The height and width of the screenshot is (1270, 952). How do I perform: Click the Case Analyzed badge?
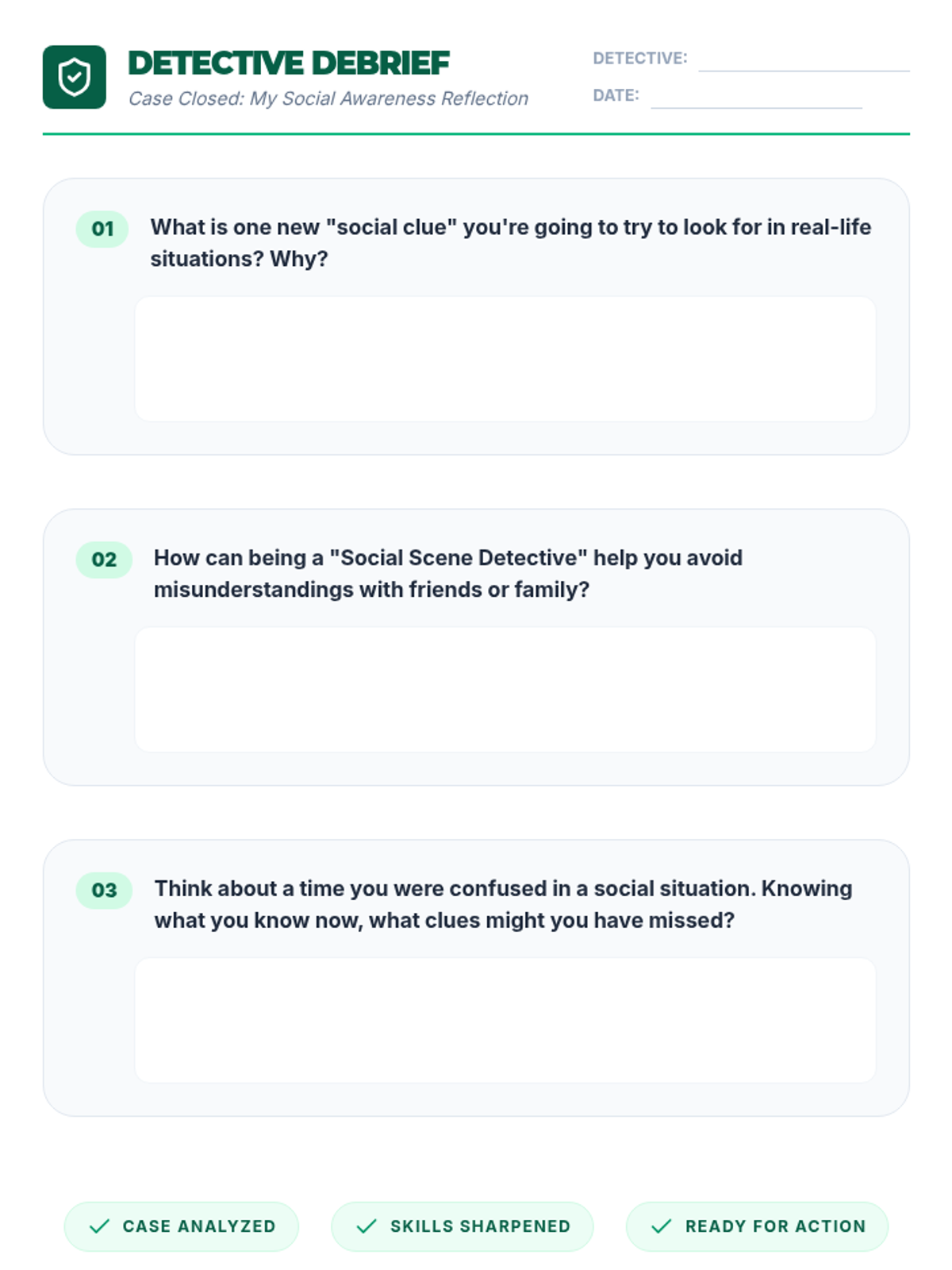[182, 1226]
